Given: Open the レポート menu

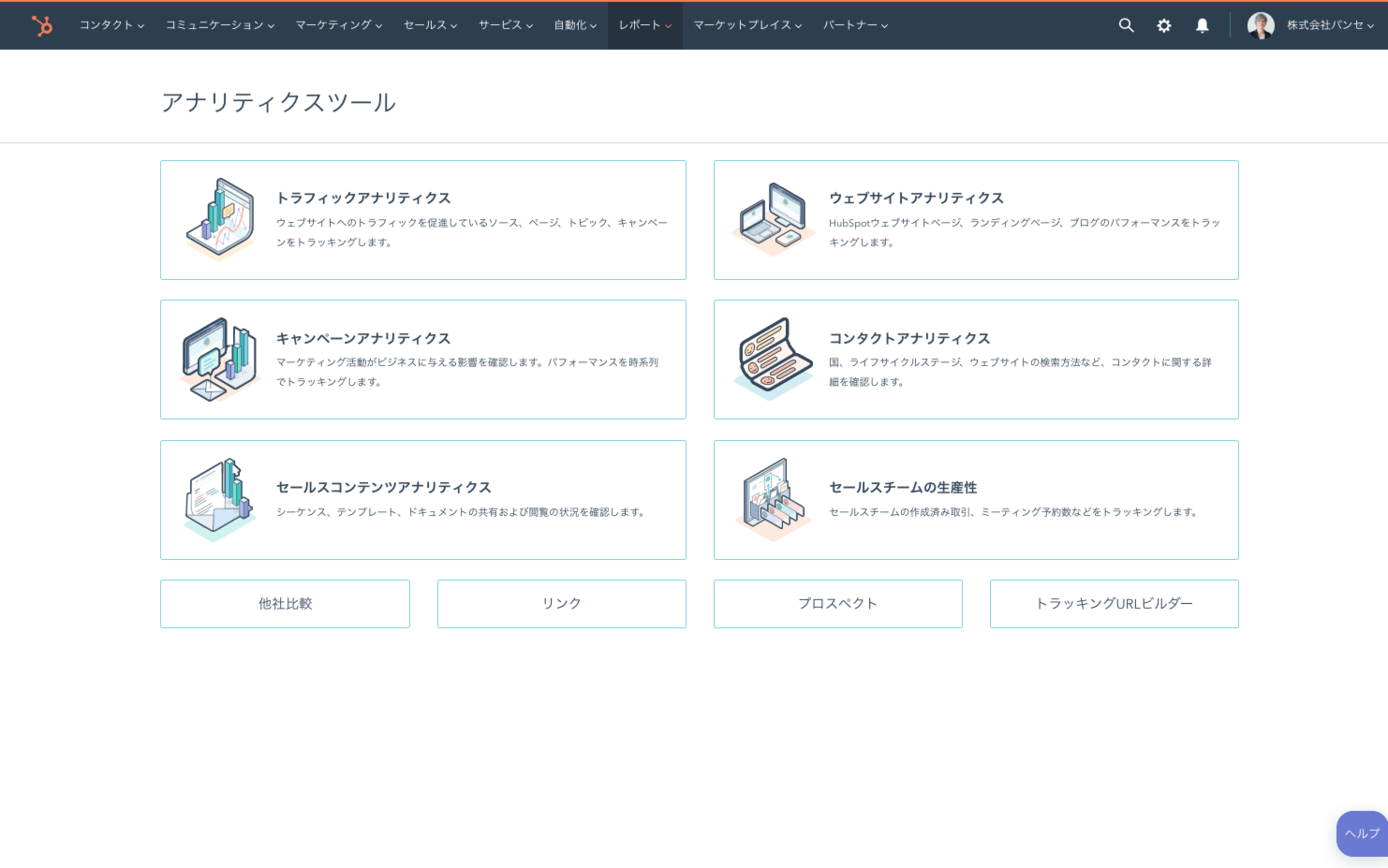Looking at the screenshot, I should coord(644,25).
